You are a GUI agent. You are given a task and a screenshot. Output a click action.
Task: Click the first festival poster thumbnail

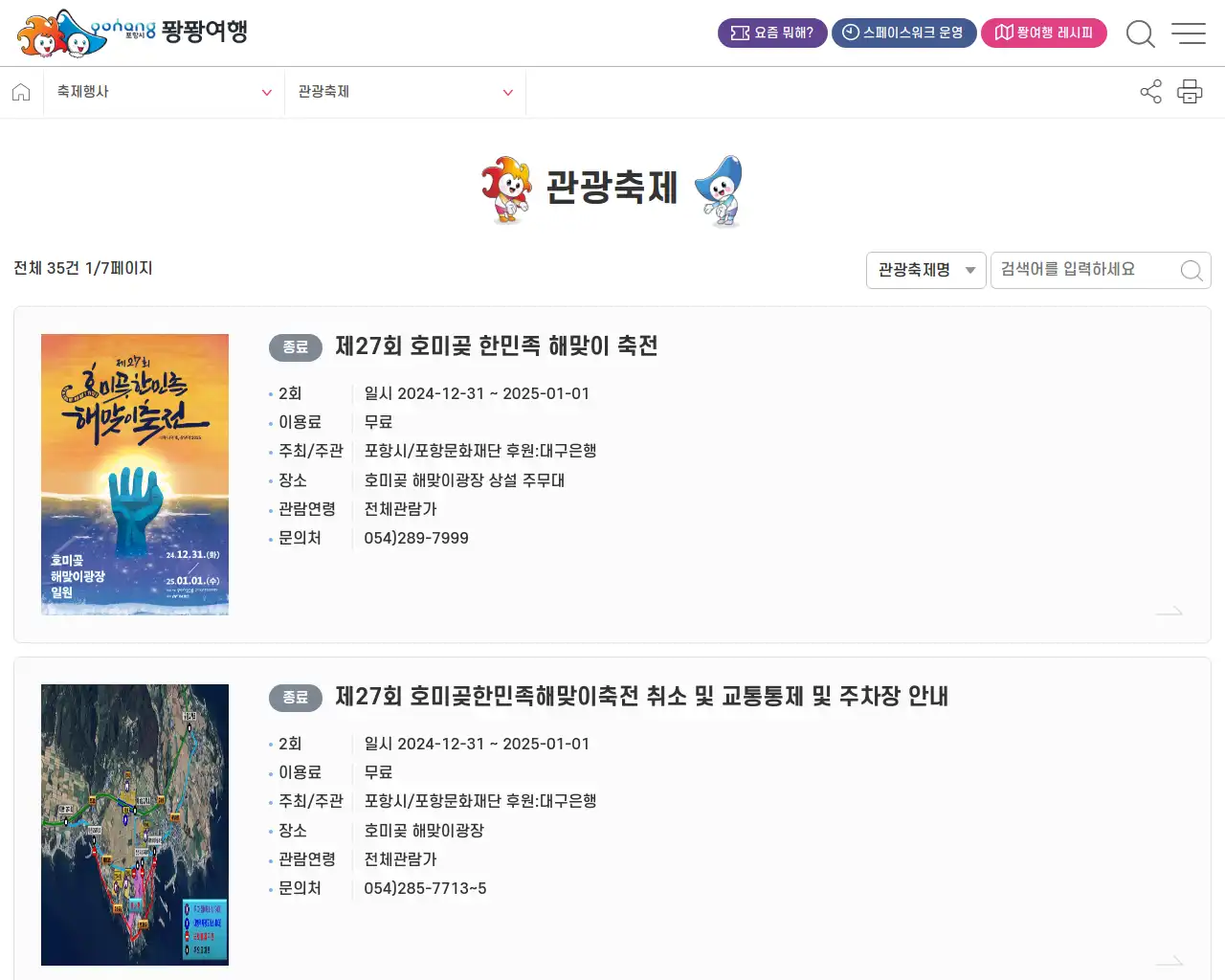tap(134, 475)
